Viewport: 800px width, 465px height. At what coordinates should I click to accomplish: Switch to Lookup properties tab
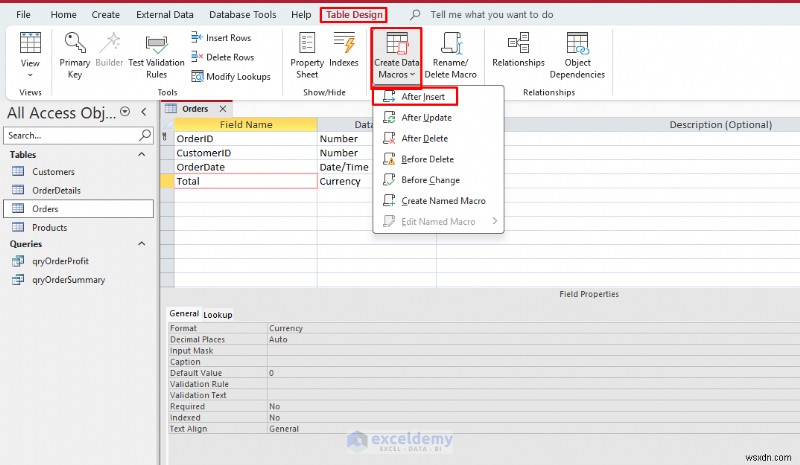218,314
